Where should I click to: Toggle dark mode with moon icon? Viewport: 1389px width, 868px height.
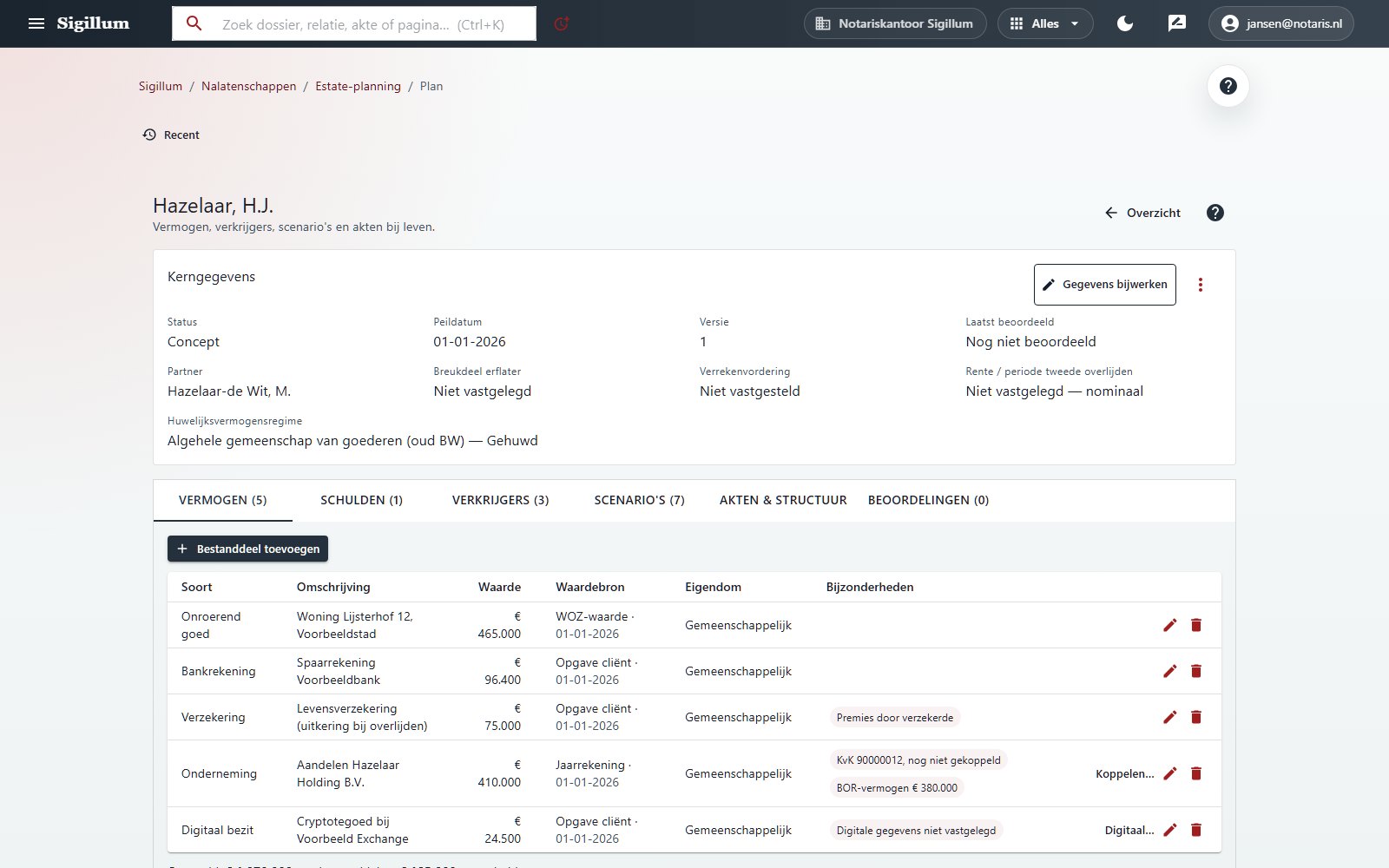click(1125, 23)
